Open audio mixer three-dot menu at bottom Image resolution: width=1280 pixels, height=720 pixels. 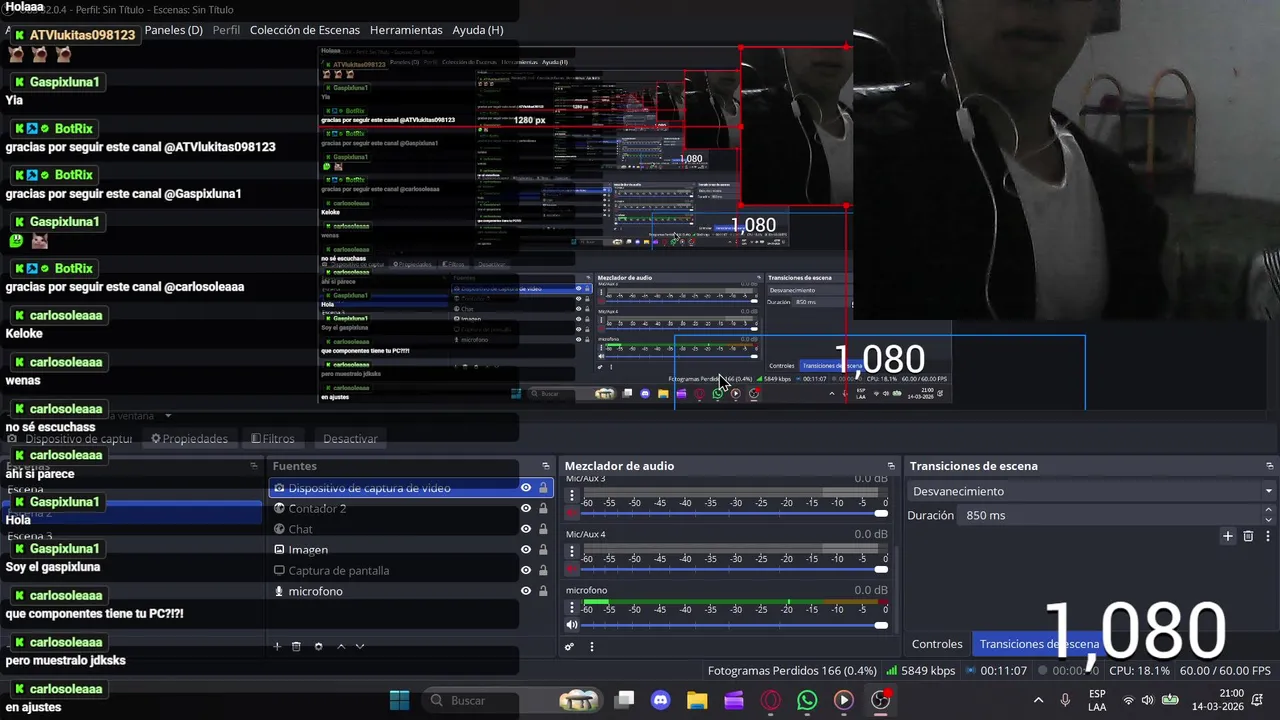click(591, 646)
